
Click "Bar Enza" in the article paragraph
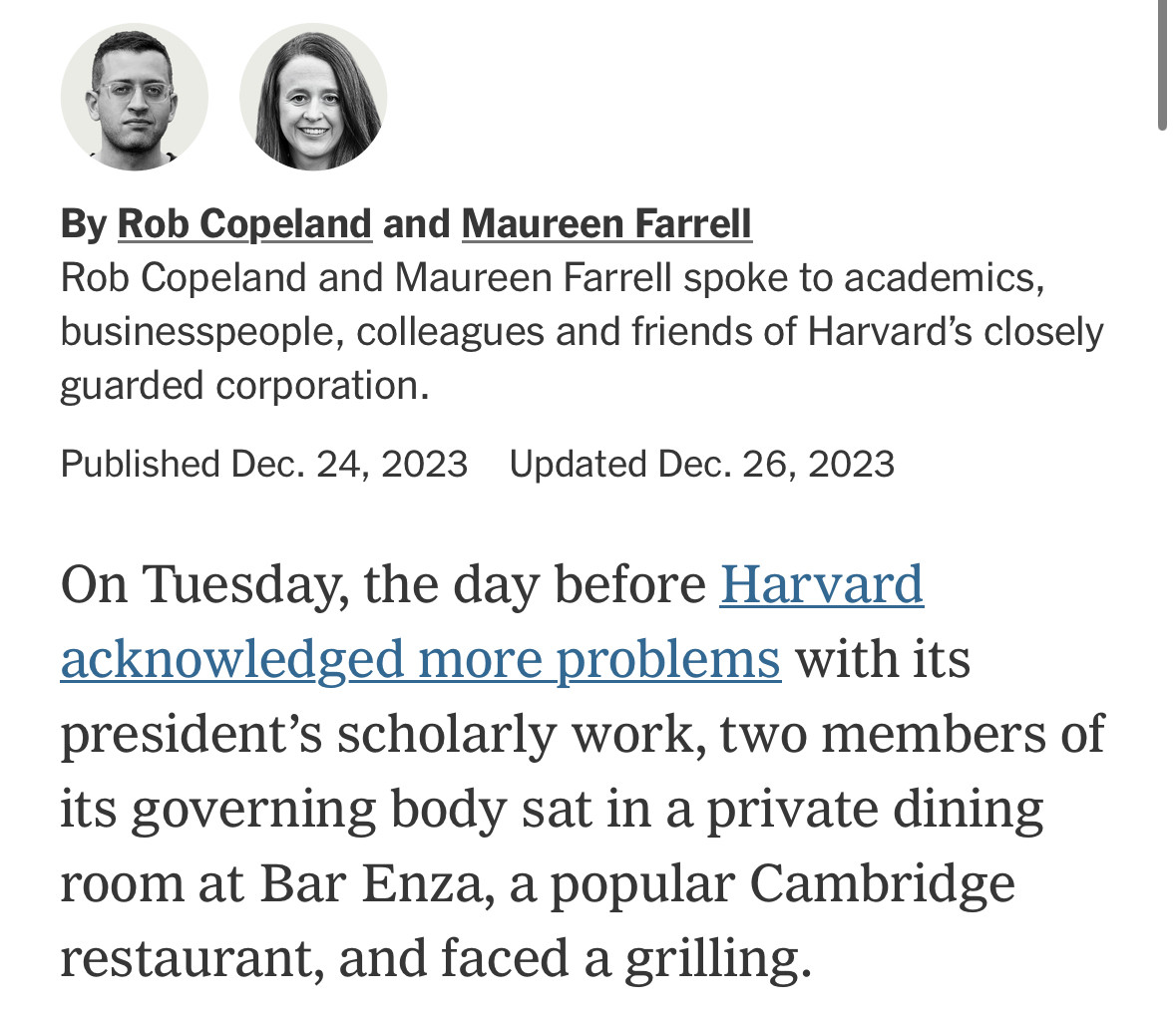[x=372, y=884]
